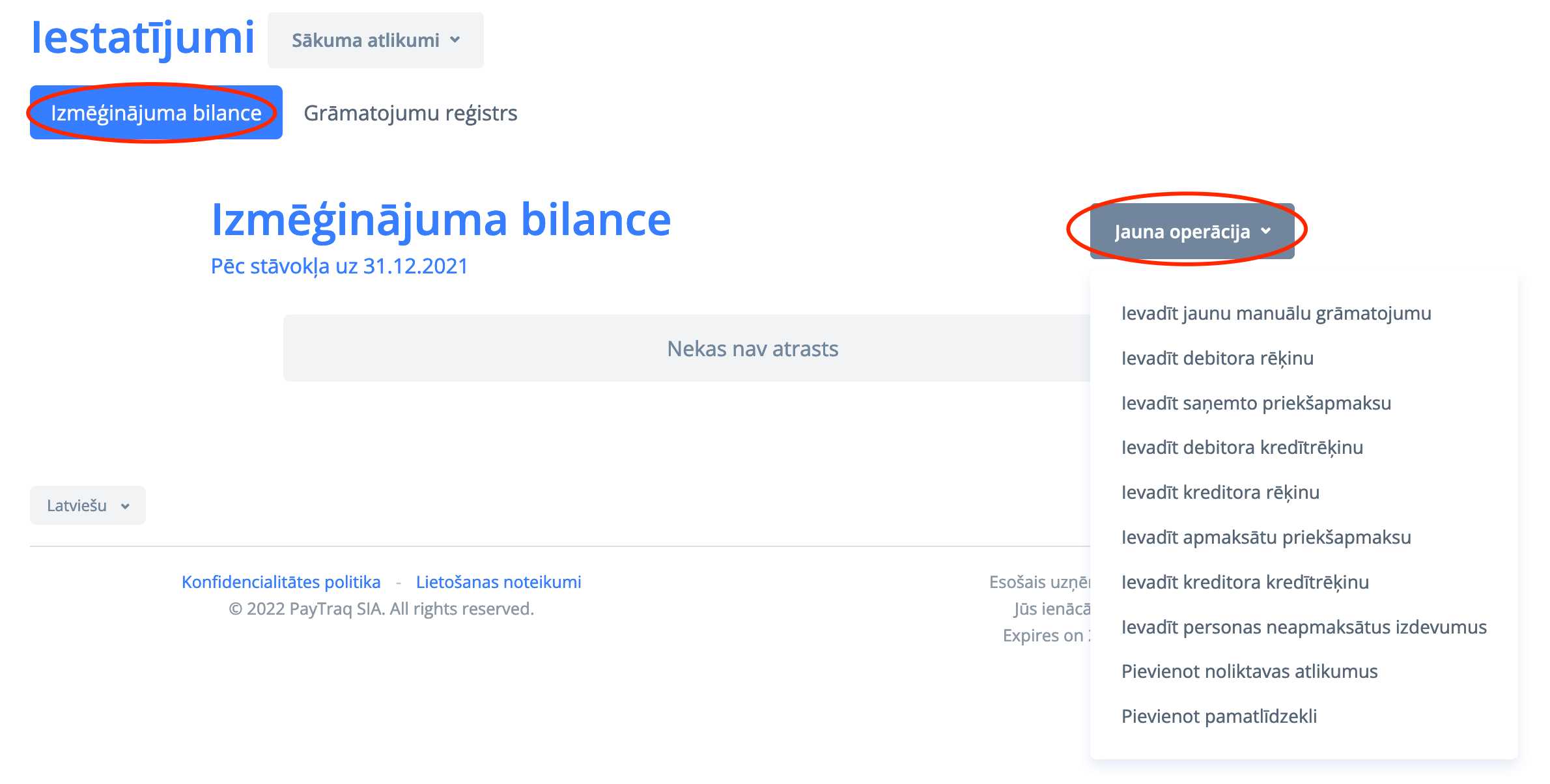The width and height of the screenshot is (1550, 784).
Task: Select Ievadīt debitora rēķinu option
Action: (x=1217, y=358)
